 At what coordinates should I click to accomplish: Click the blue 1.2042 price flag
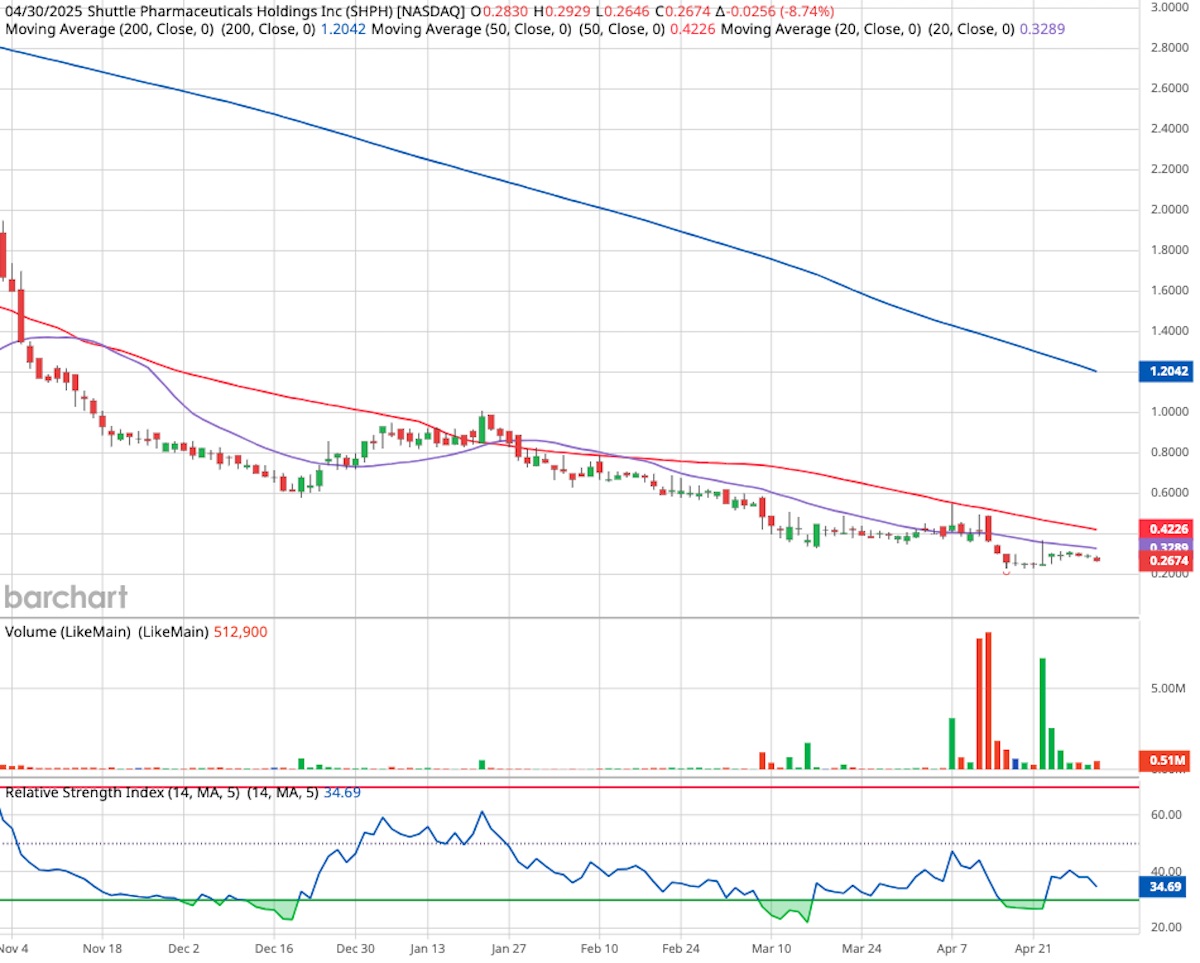[1166, 371]
